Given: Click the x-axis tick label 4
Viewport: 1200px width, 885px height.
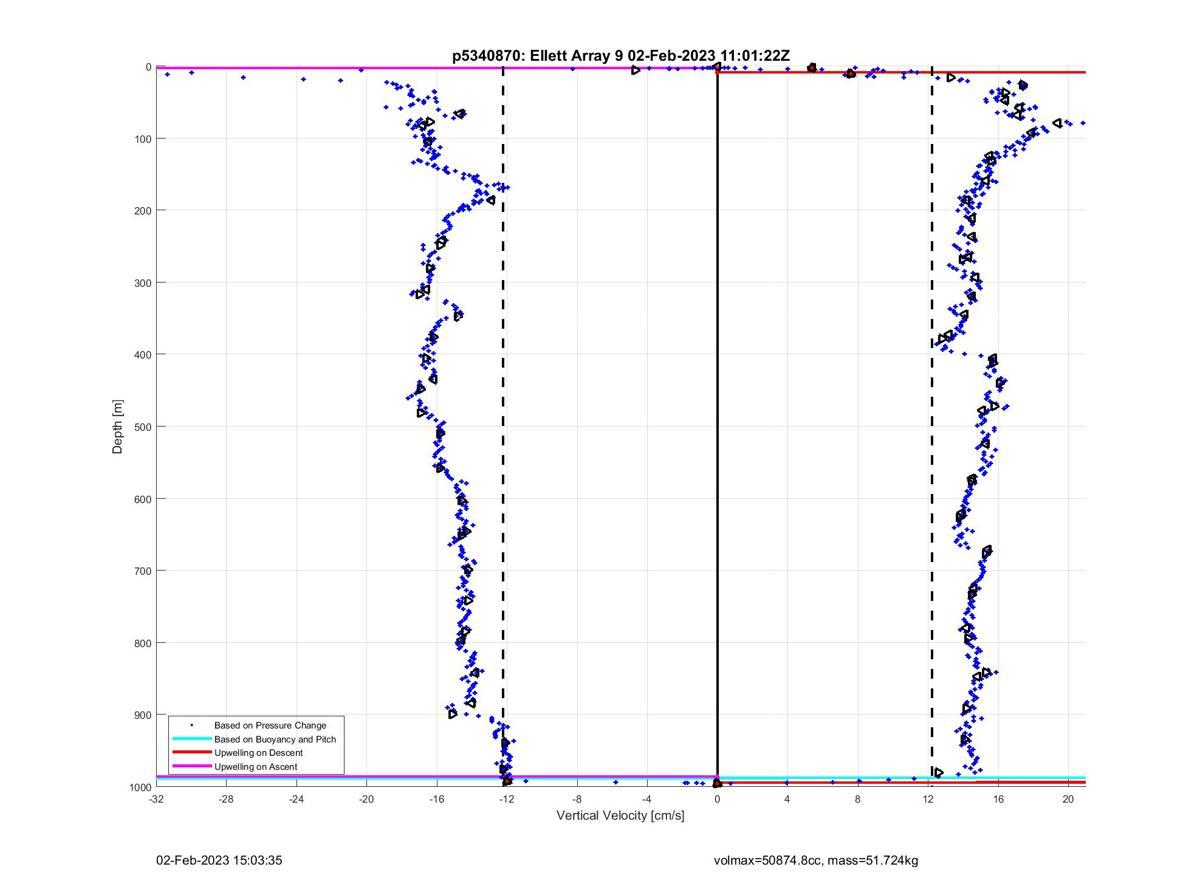Looking at the screenshot, I should click(x=787, y=799).
